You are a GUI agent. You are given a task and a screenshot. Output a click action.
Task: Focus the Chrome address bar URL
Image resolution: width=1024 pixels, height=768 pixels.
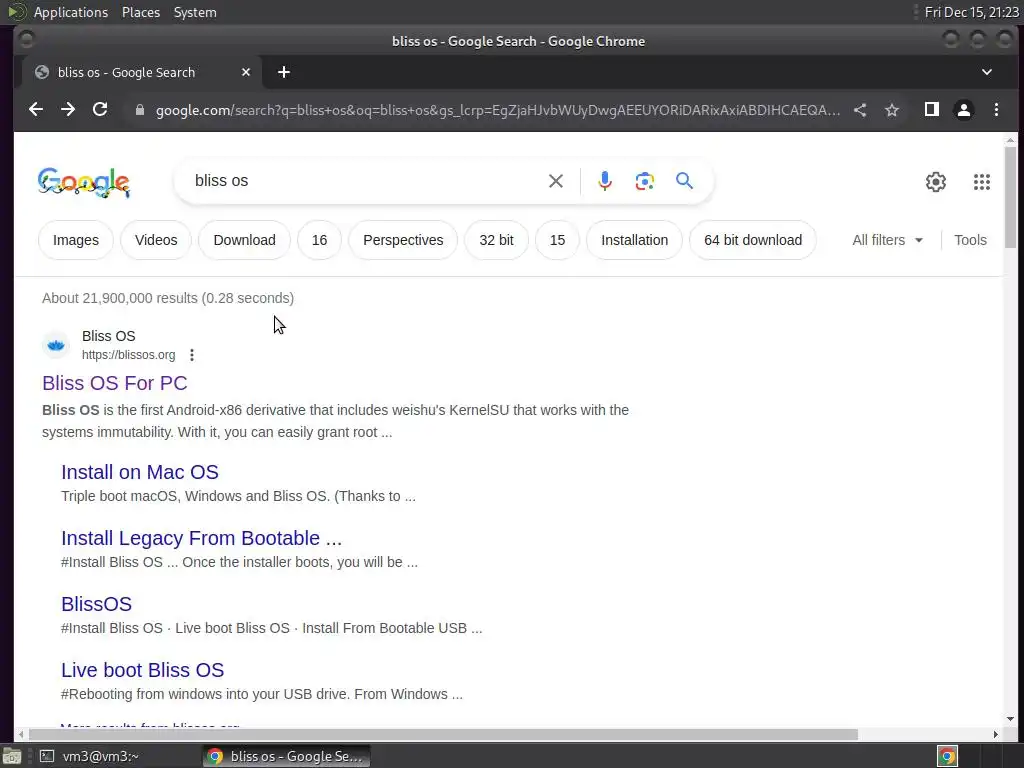pos(498,110)
